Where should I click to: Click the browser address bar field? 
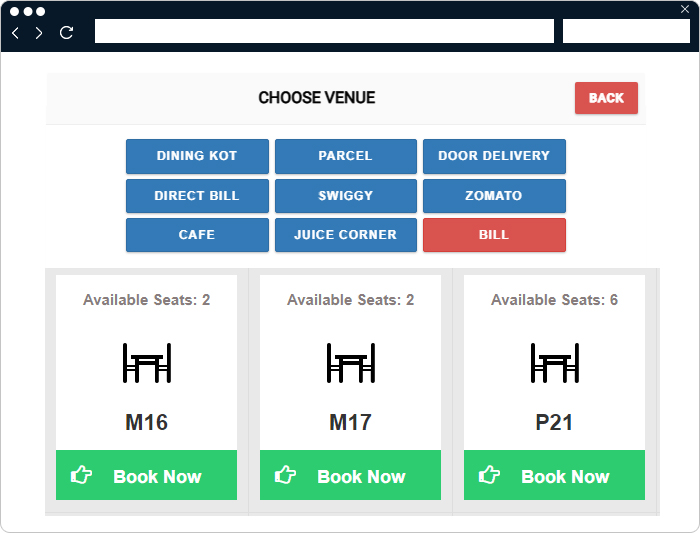pos(324,32)
